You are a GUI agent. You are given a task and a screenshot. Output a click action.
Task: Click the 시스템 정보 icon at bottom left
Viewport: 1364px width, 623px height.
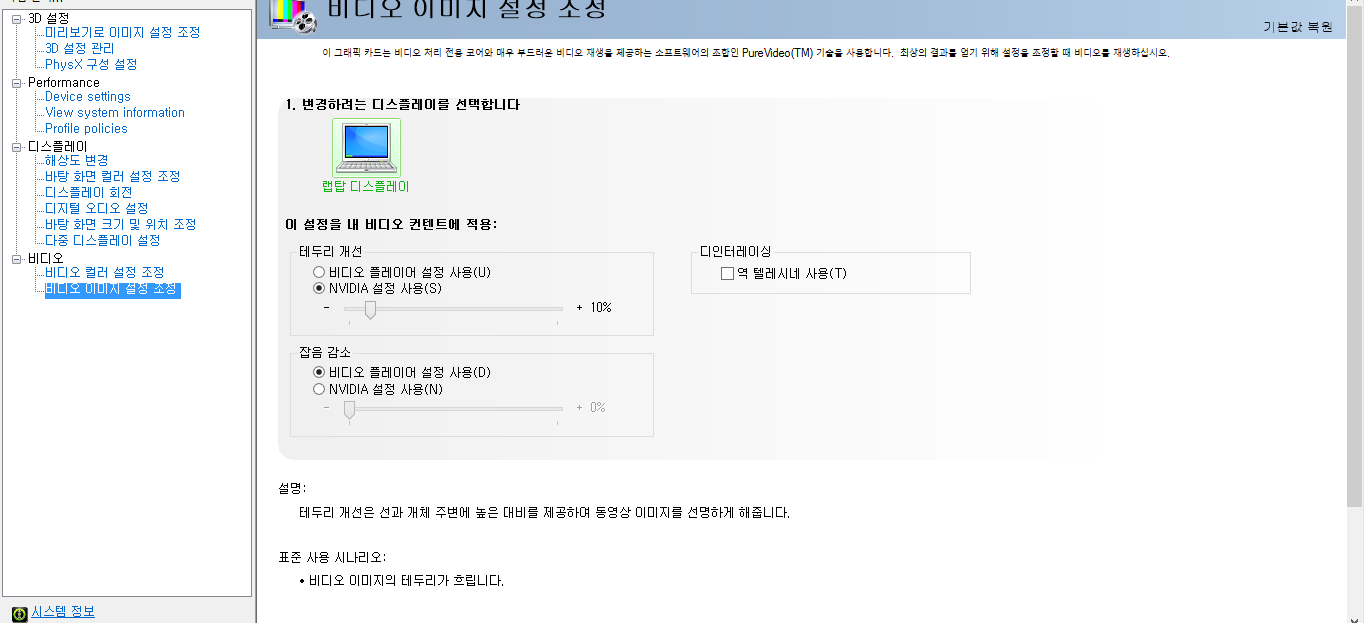19,613
